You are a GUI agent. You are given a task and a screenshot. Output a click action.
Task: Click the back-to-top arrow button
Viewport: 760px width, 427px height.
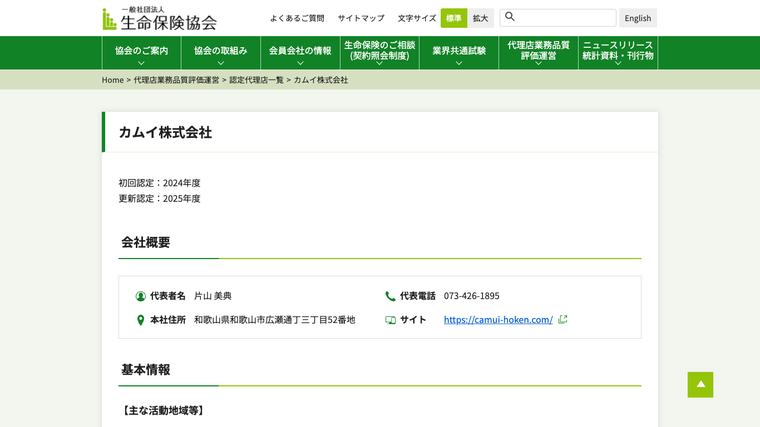click(x=700, y=384)
